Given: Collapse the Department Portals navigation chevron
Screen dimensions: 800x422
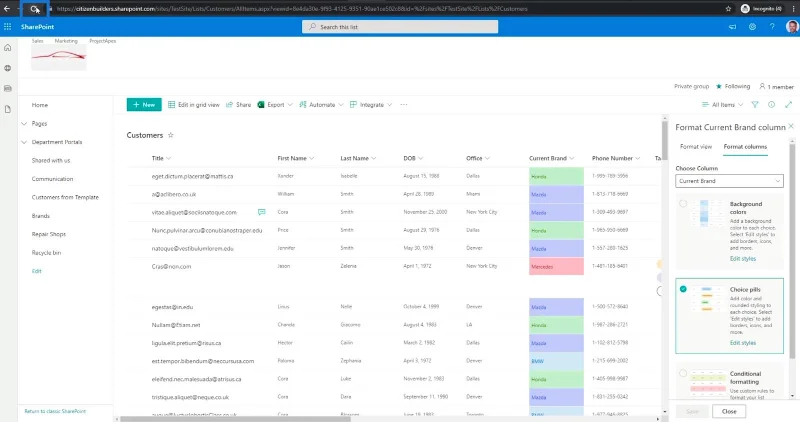Looking at the screenshot, I should (24, 142).
